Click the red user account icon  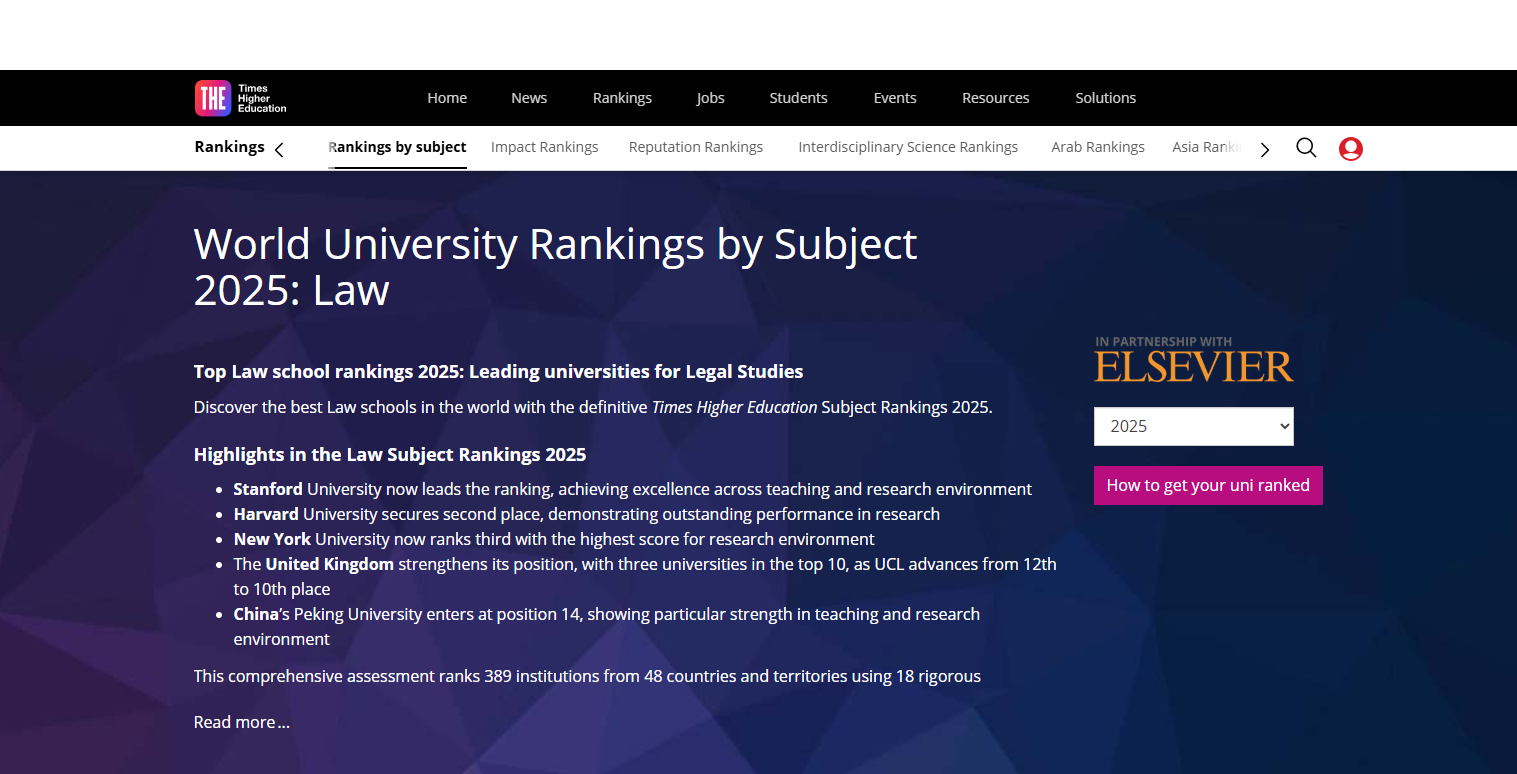[1350, 149]
